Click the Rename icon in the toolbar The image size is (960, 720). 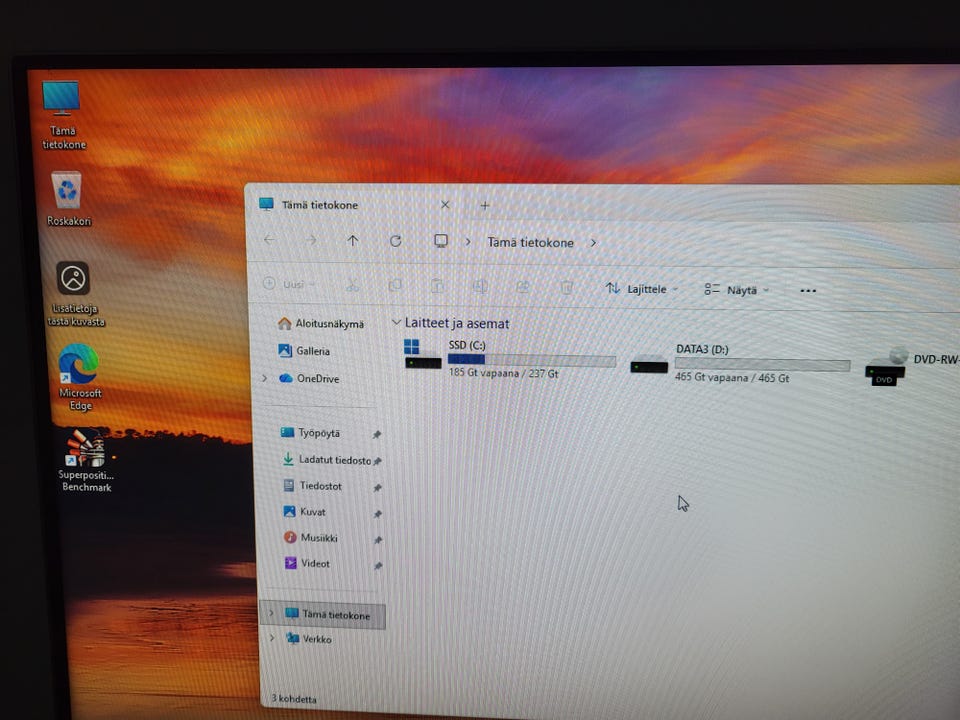[480, 287]
